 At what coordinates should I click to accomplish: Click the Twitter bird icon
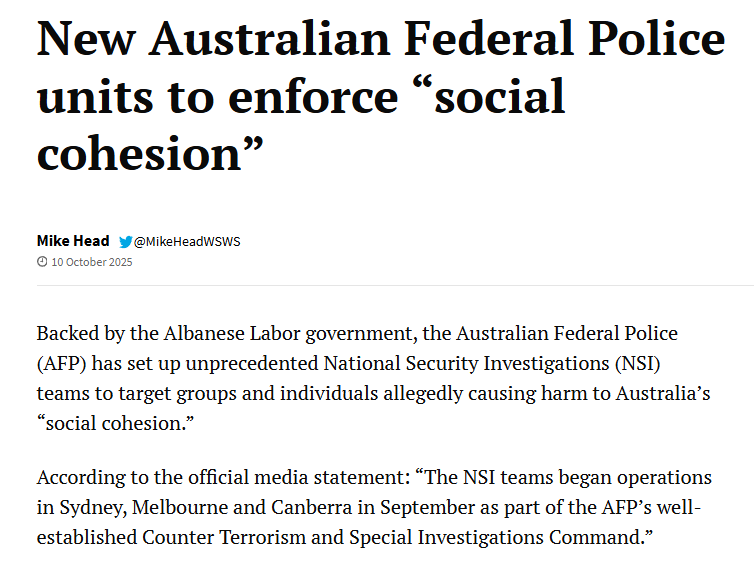pyautogui.click(x=126, y=241)
